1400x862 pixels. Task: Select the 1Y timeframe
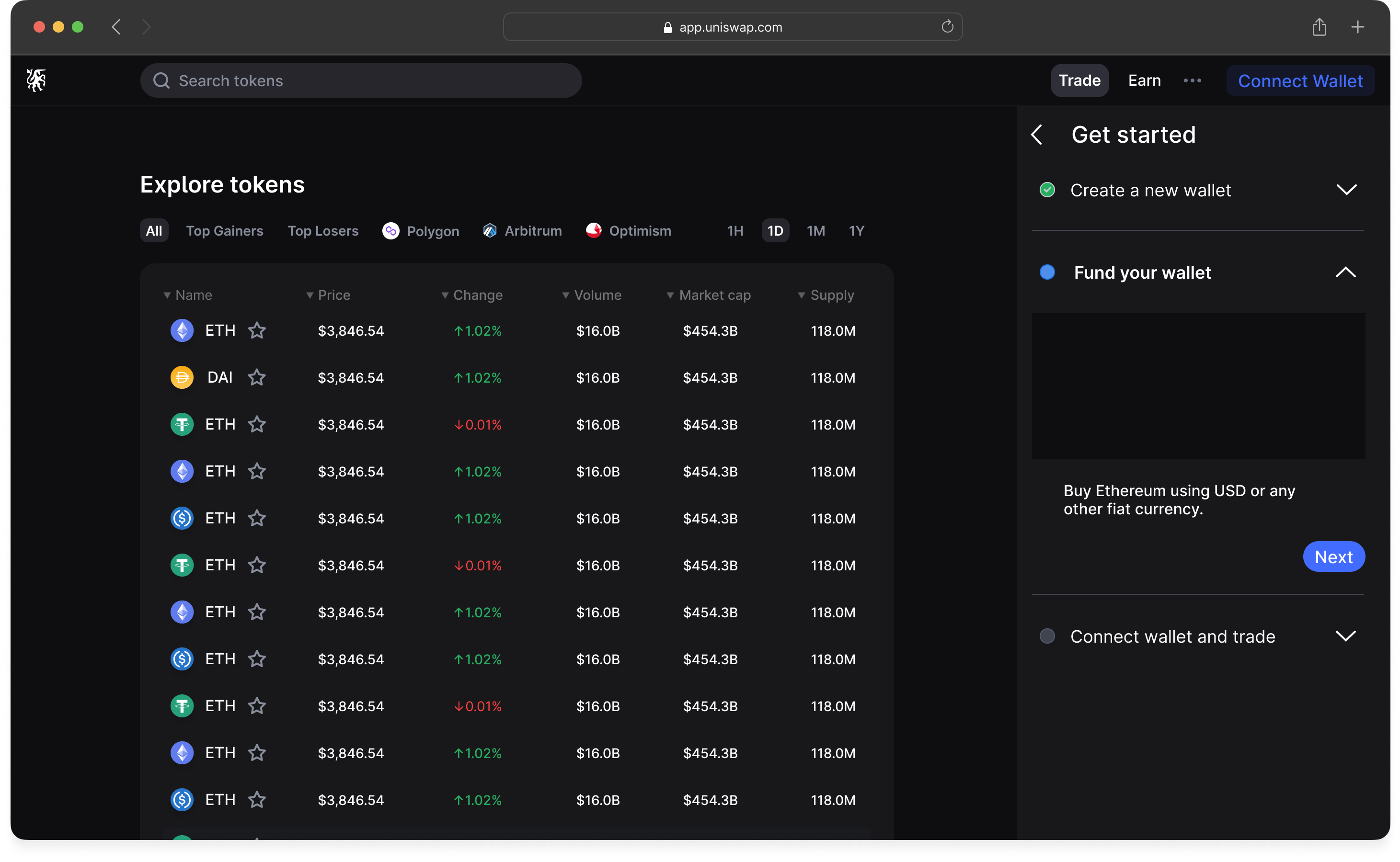tap(856, 231)
